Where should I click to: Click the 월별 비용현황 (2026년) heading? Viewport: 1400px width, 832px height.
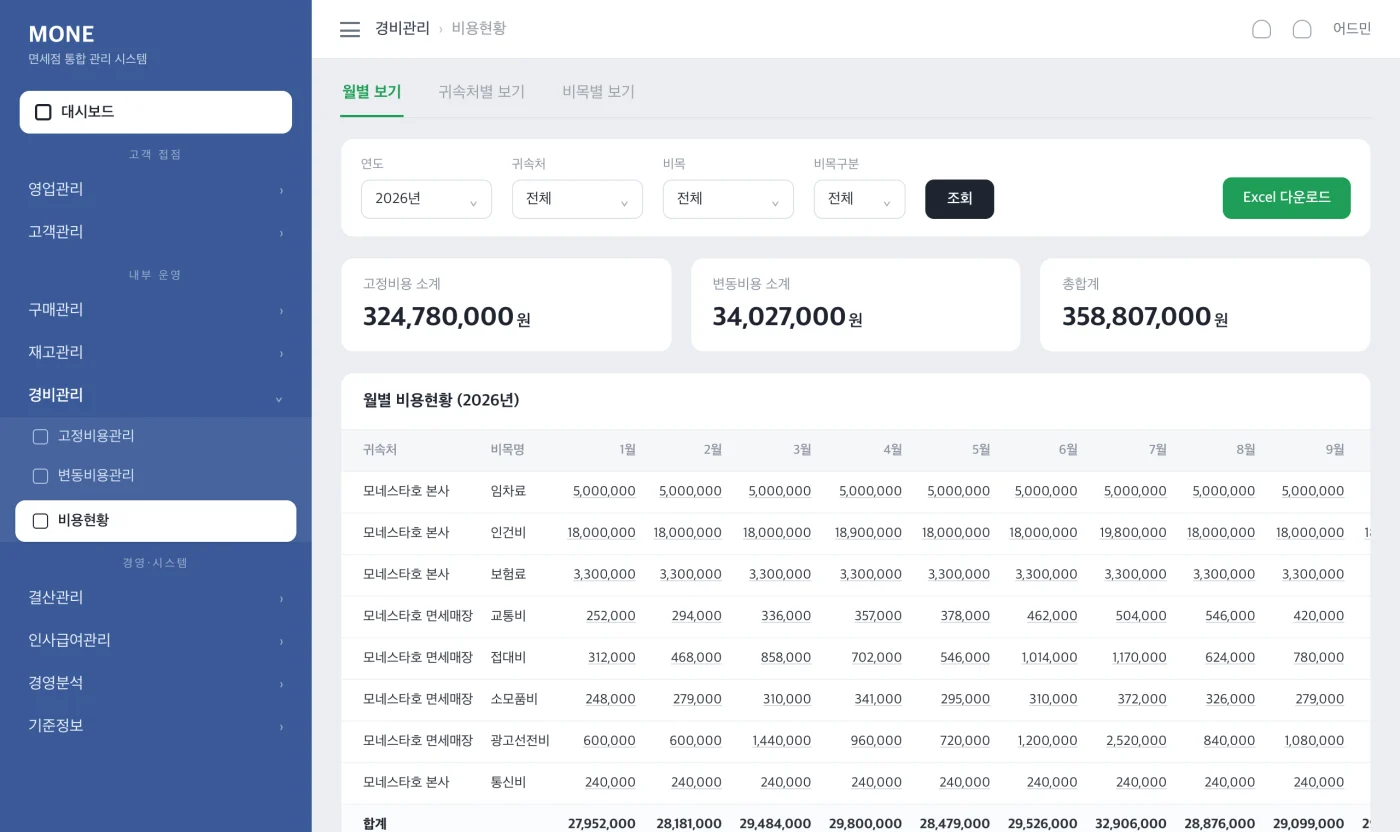click(x=441, y=400)
